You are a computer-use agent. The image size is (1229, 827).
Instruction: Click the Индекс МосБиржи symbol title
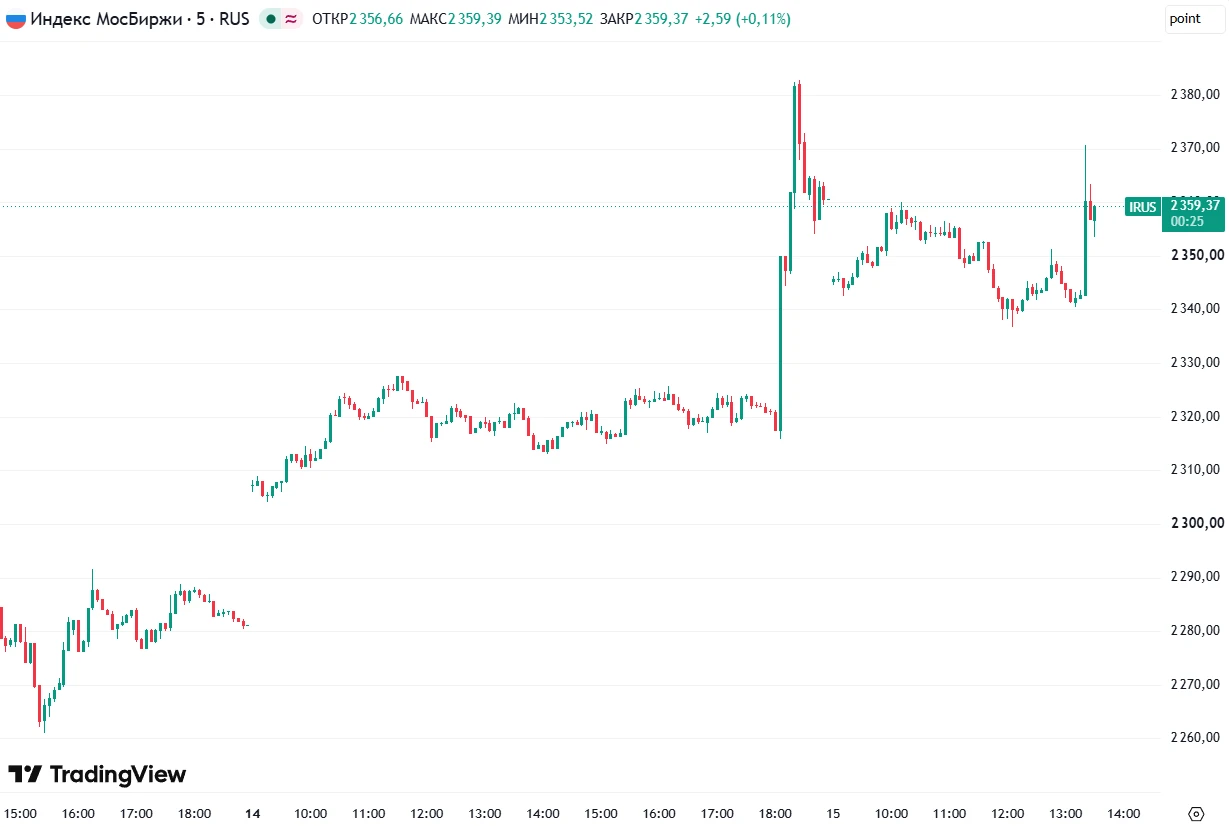(x=106, y=18)
